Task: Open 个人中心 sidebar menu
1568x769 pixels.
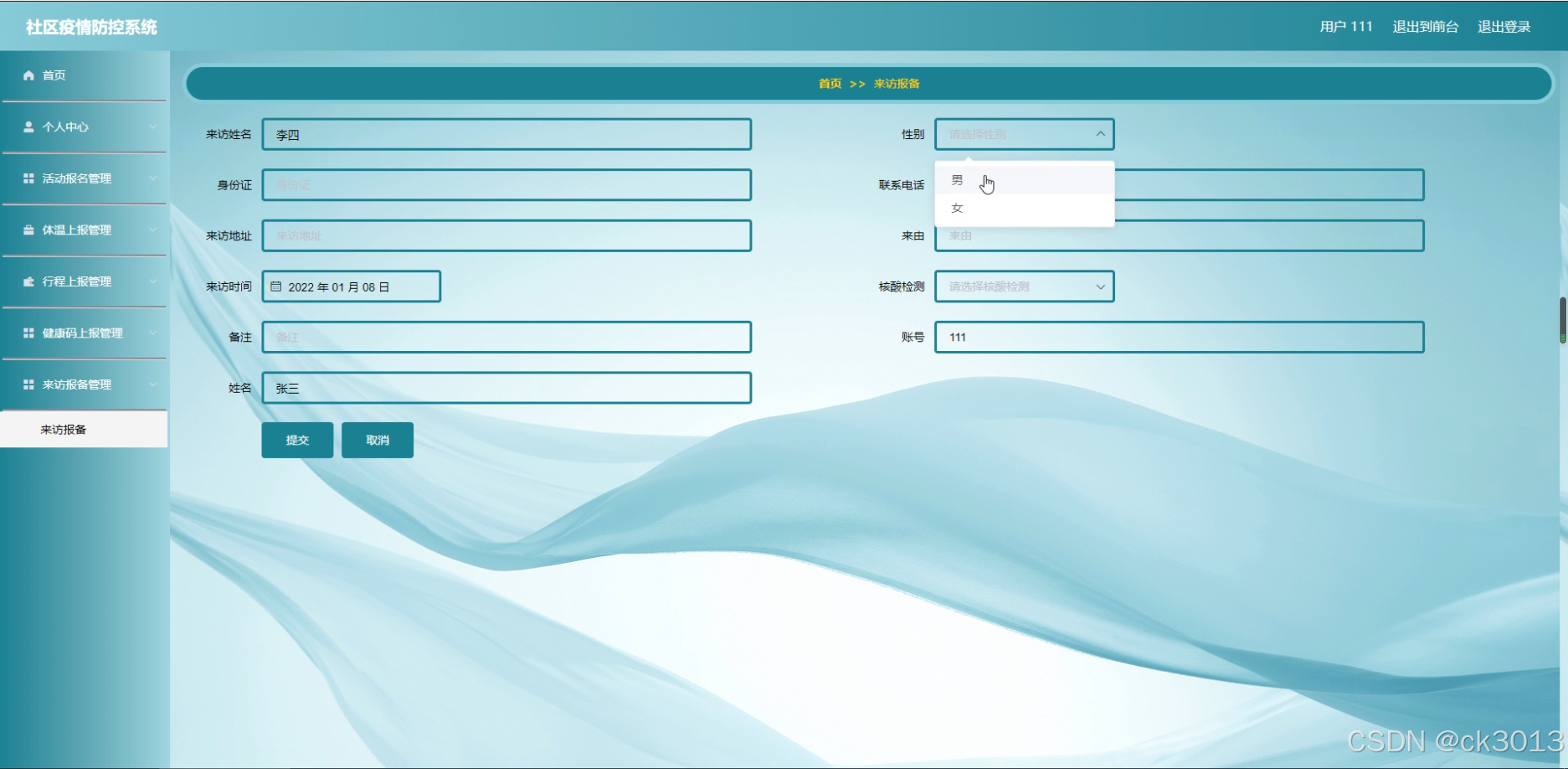Action: pyautogui.click(x=85, y=126)
